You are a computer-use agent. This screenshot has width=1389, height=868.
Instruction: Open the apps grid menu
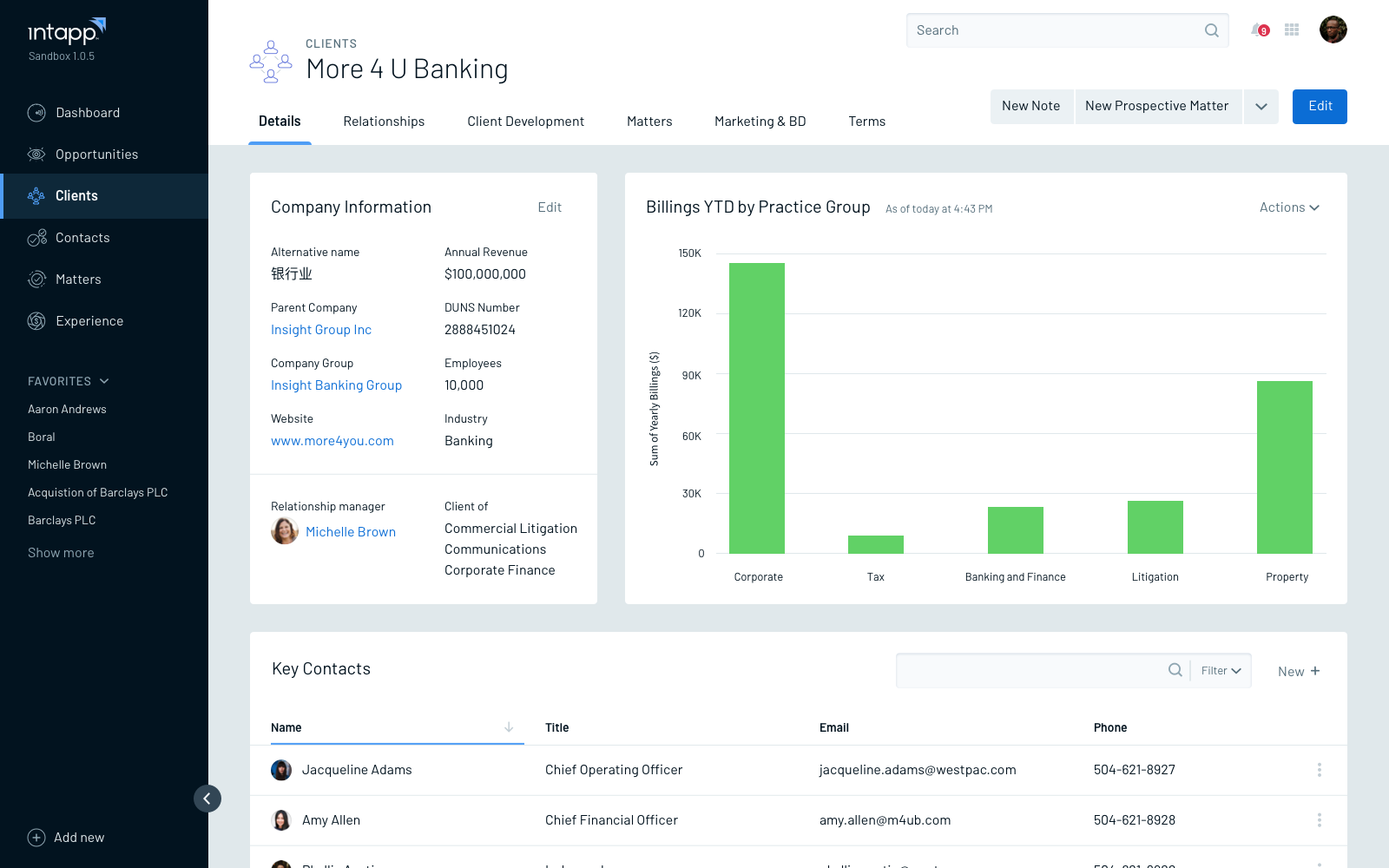(1292, 30)
